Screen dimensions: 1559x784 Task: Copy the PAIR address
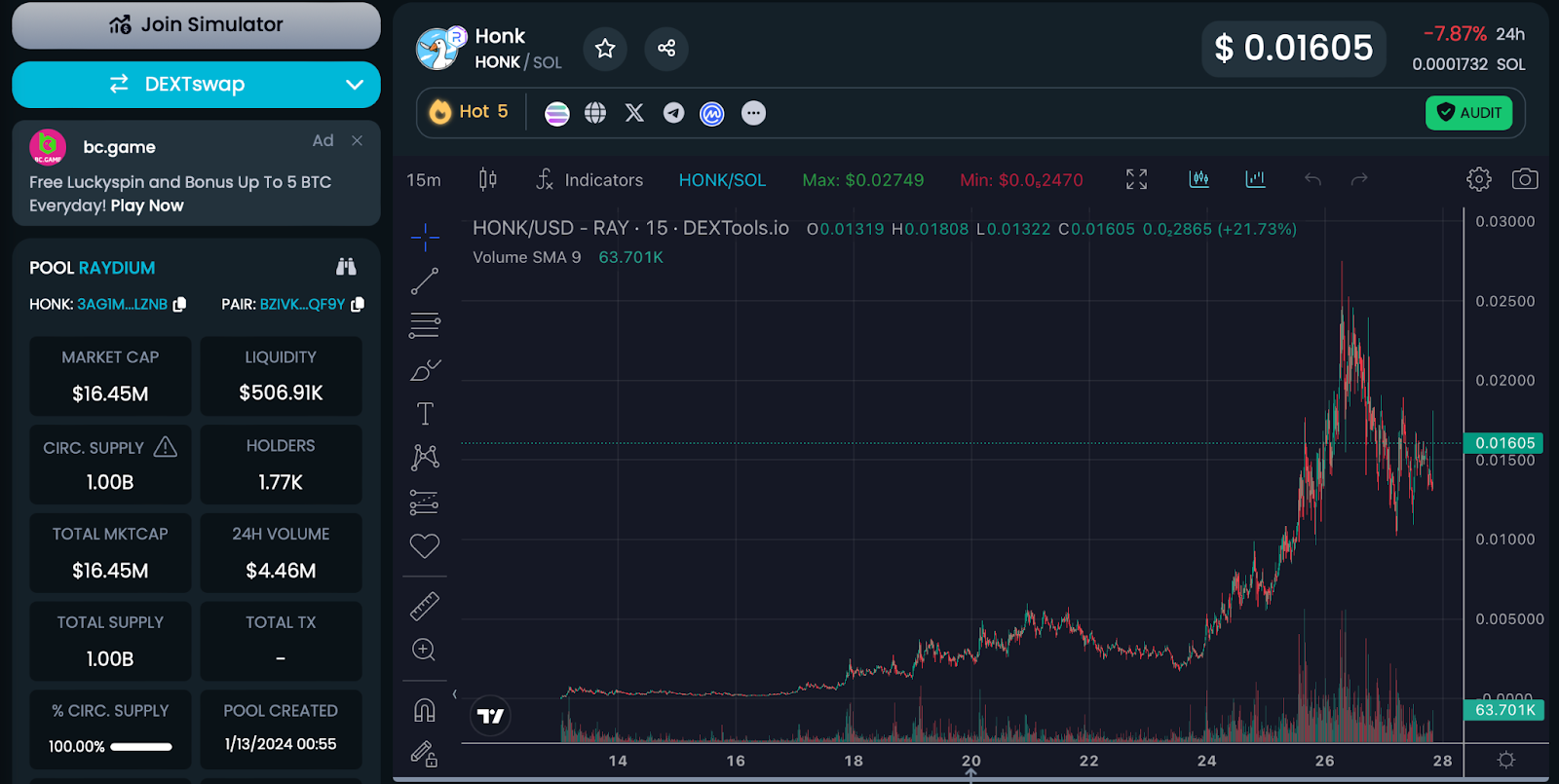(x=358, y=305)
